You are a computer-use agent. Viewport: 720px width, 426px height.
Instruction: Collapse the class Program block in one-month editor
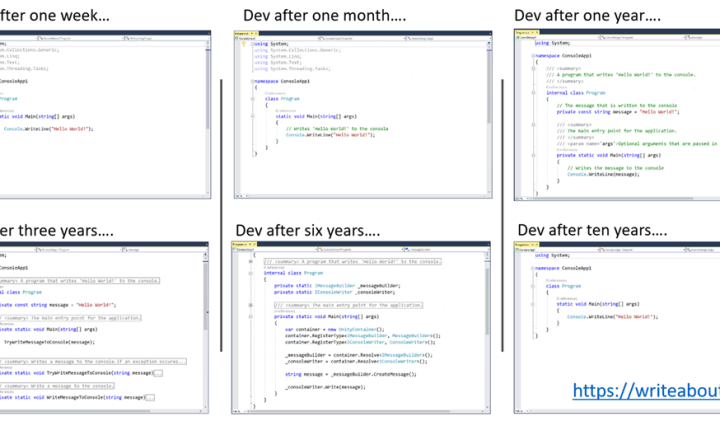(x=253, y=99)
